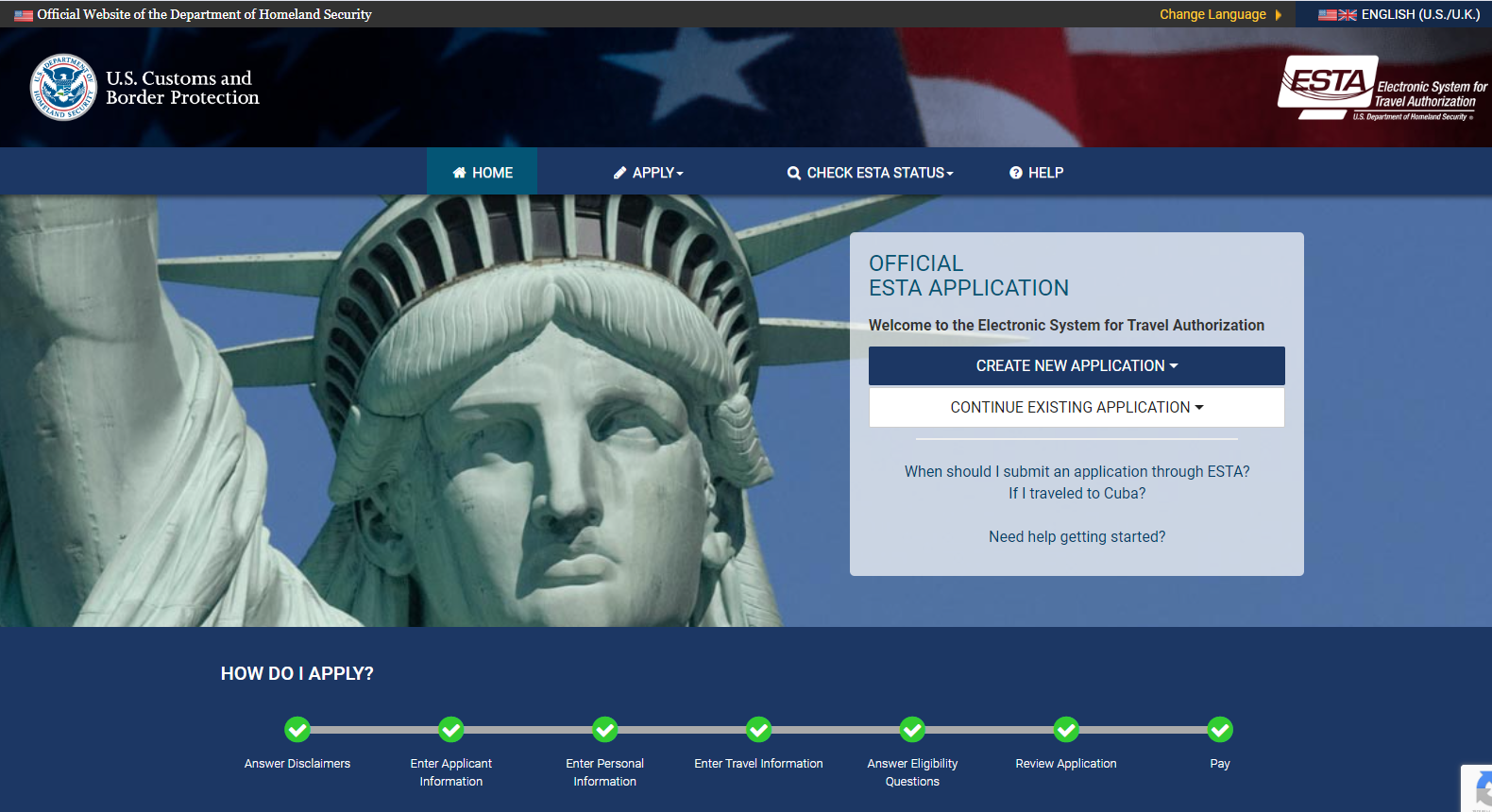
Task: Click the reCAPTCHA badge at bottom right
Action: pos(1477,788)
